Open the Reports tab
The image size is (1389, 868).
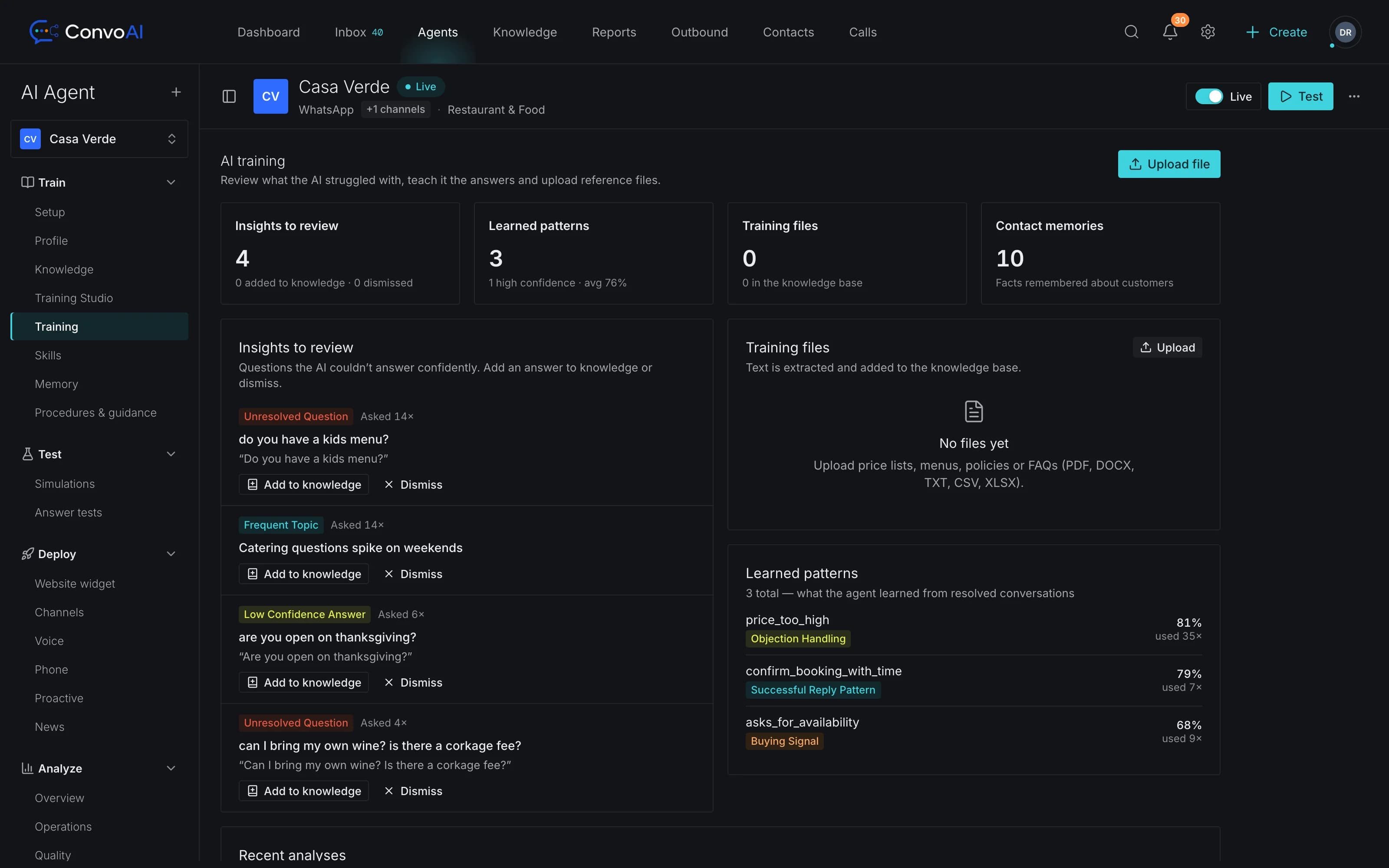[x=614, y=32]
